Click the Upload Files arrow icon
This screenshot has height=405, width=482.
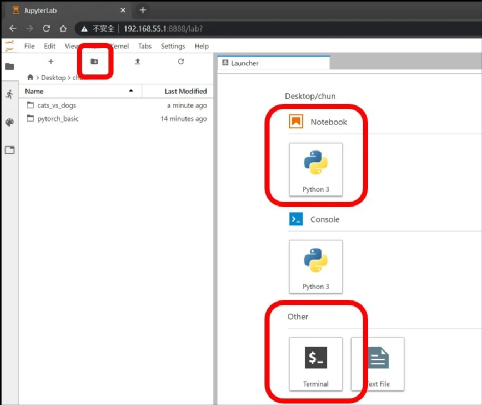click(137, 61)
